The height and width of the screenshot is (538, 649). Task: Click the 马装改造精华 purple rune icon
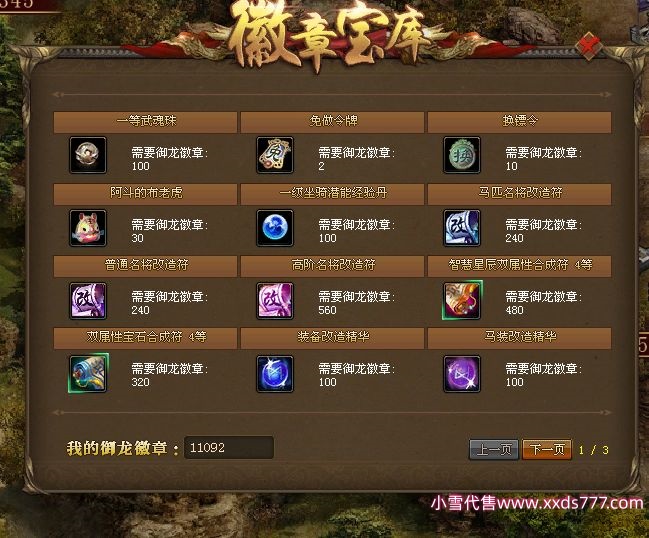462,374
